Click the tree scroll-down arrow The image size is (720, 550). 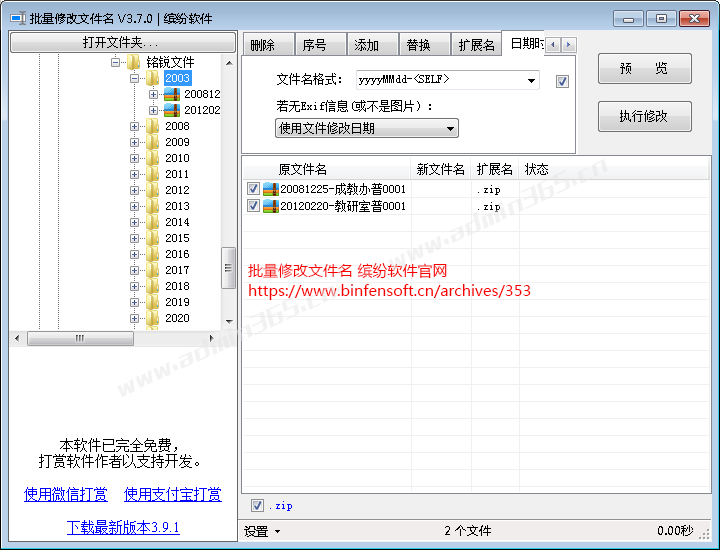point(229,321)
